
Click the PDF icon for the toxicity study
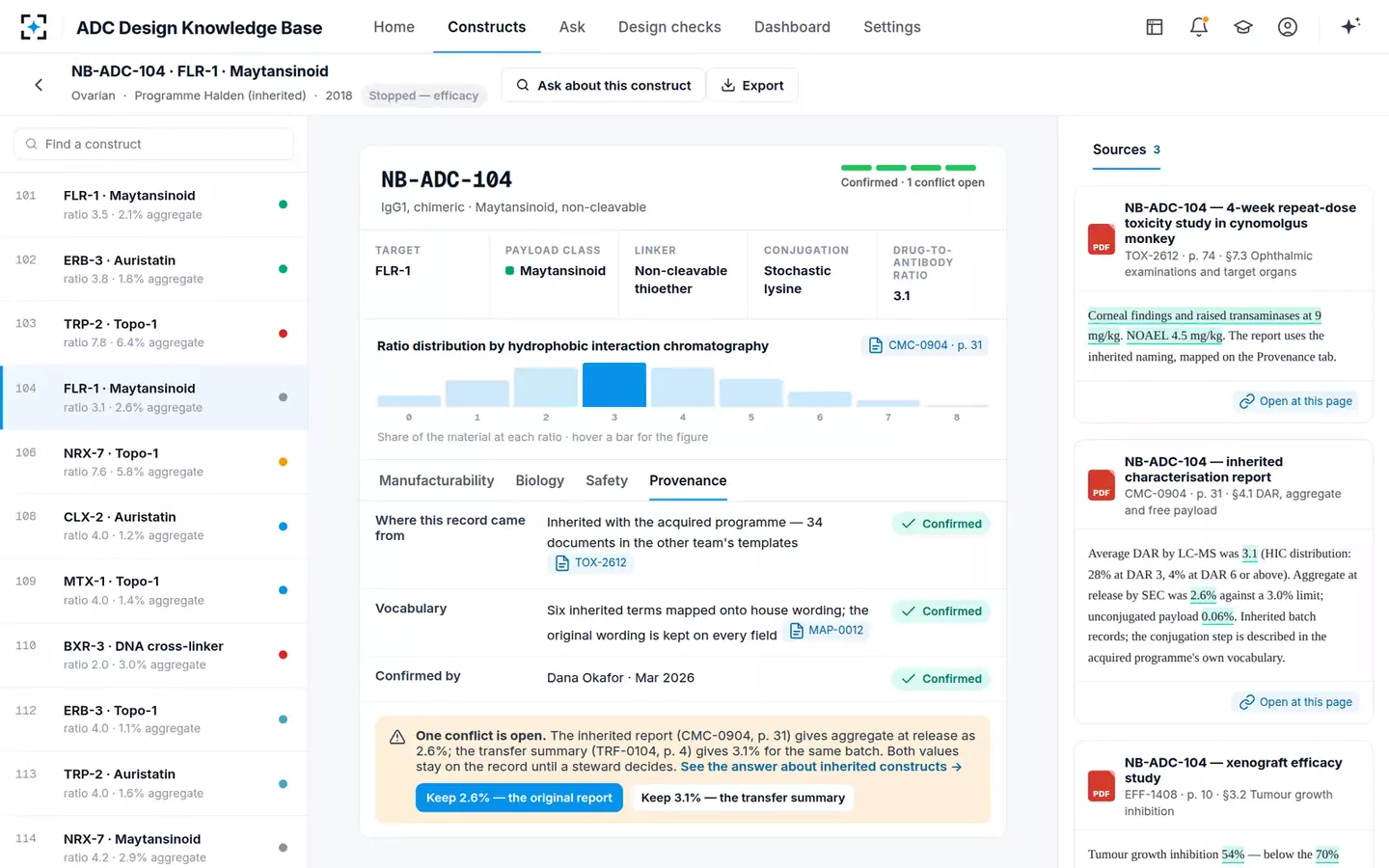click(x=1101, y=239)
